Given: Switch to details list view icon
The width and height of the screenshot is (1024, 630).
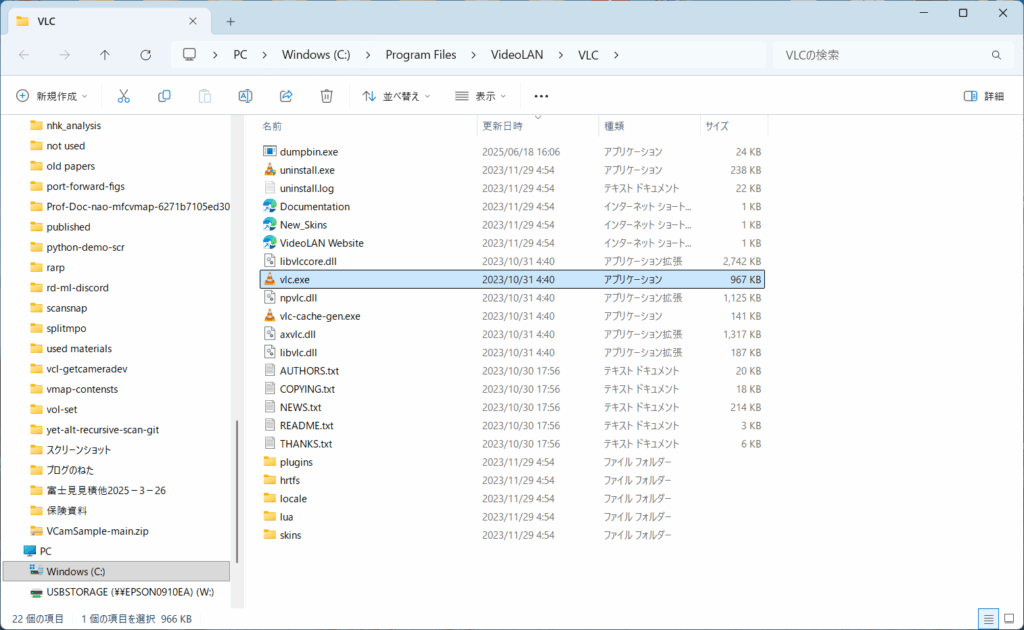Looking at the screenshot, I should click(x=988, y=618).
